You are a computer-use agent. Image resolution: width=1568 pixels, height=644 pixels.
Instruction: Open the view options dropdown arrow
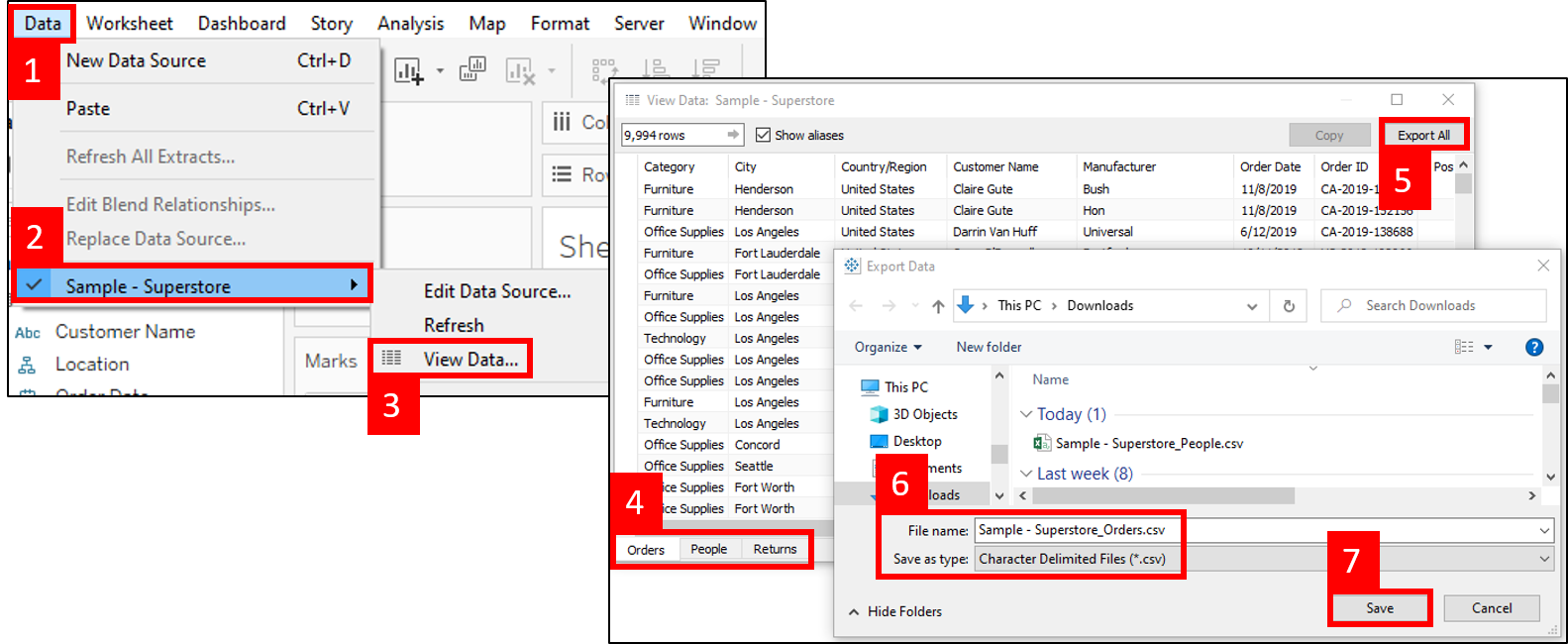[x=1488, y=347]
